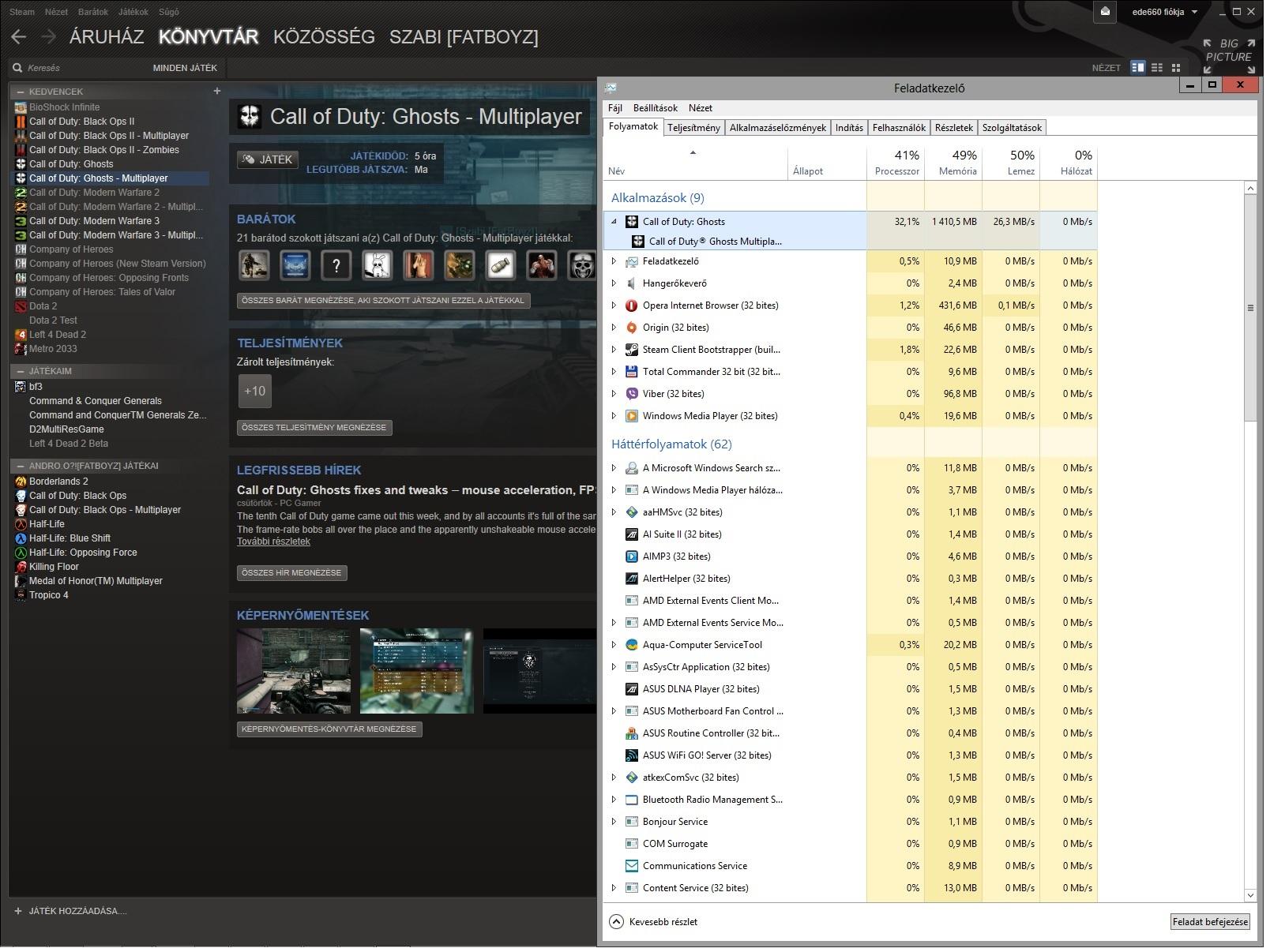
Task: Click the Feladatkezelő vertical scrollbar thumb
Action: [x=1249, y=308]
